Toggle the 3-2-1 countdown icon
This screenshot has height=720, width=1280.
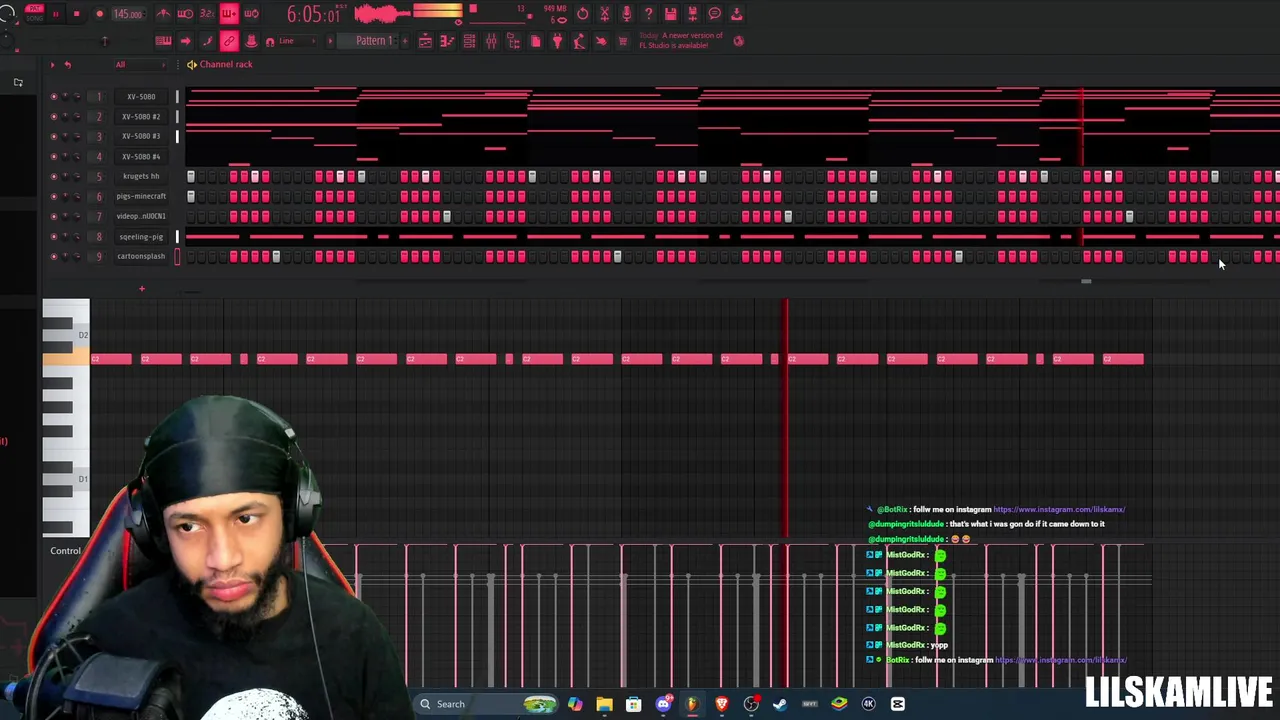click(x=207, y=14)
